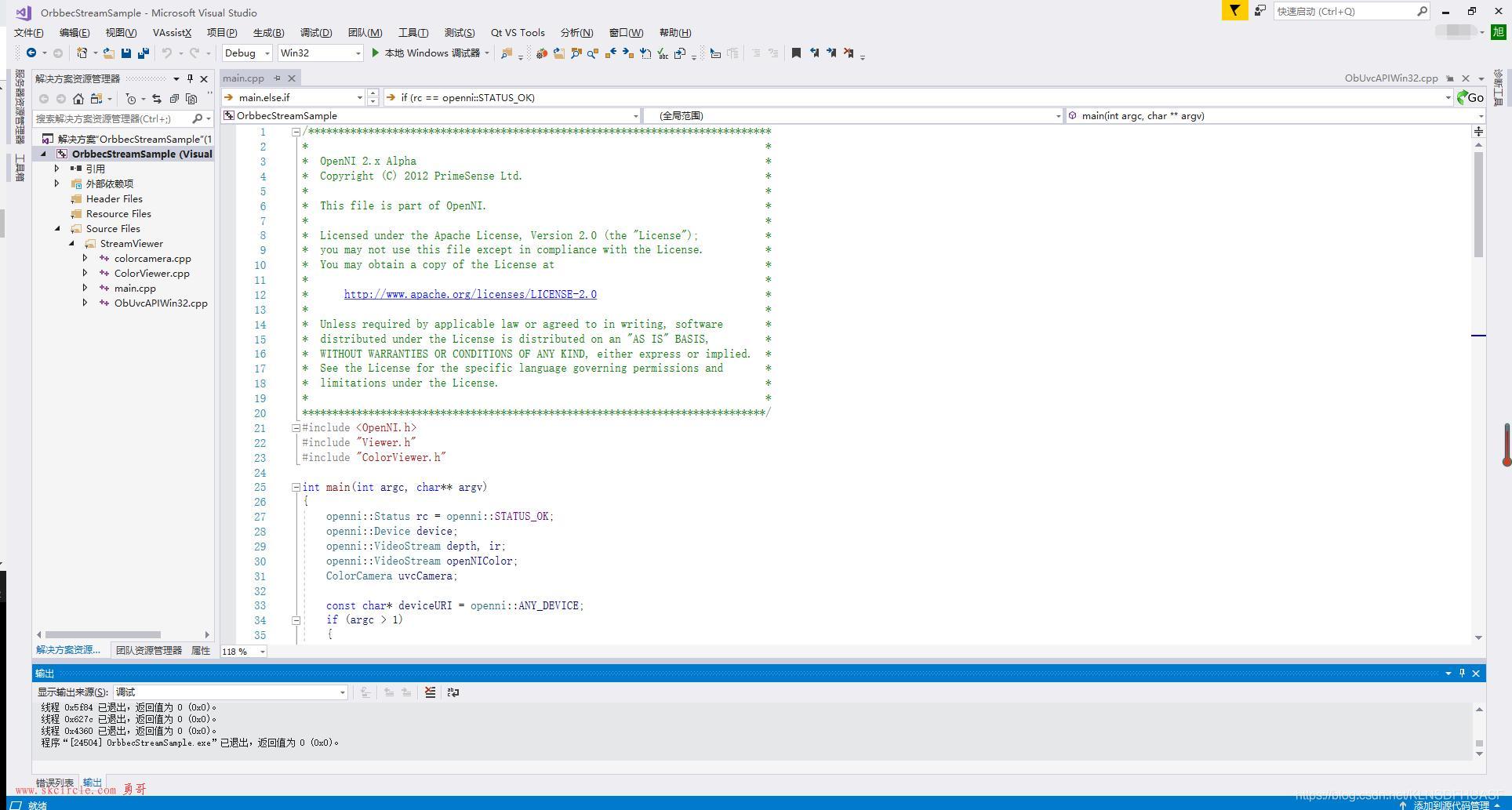The image size is (1512, 810).
Task: Open the 调试(D) debug menu
Action: point(316,33)
